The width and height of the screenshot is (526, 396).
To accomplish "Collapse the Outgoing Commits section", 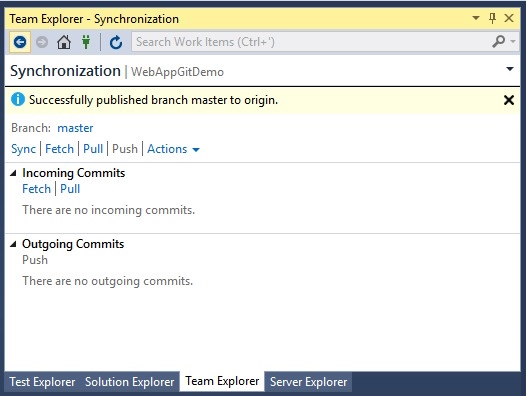I will coord(13,244).
